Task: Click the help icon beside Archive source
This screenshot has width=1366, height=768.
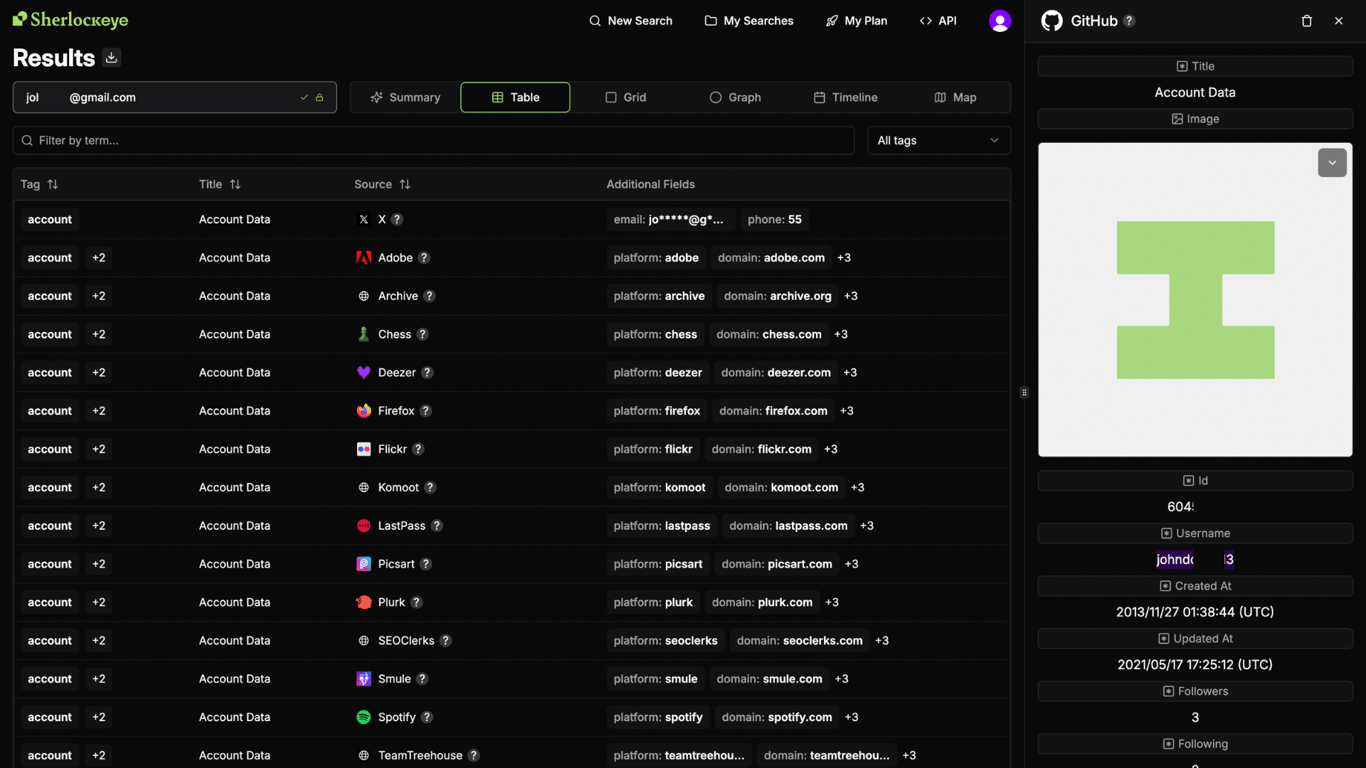Action: pos(429,296)
